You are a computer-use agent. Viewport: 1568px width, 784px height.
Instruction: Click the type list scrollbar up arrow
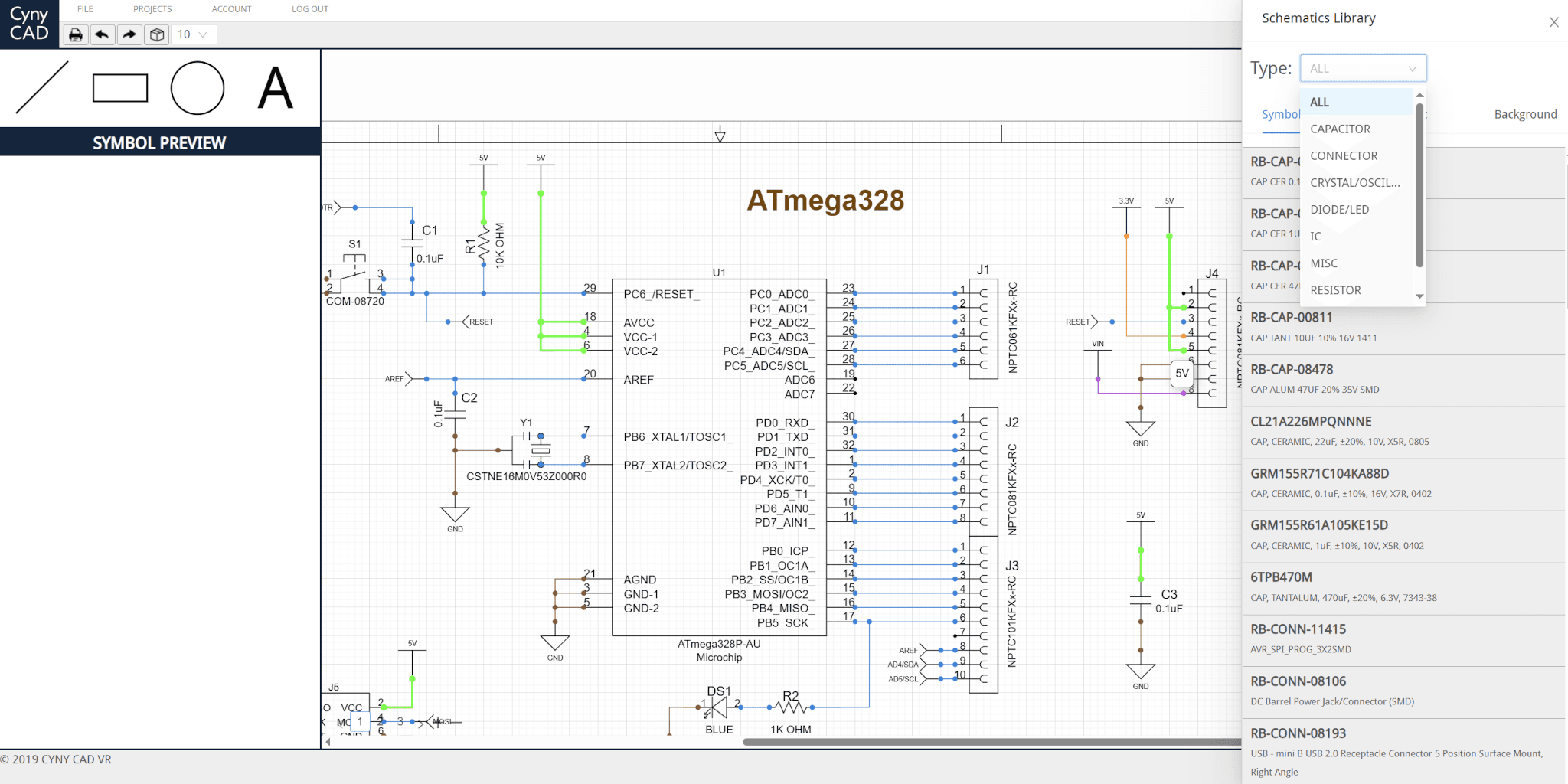click(1419, 96)
